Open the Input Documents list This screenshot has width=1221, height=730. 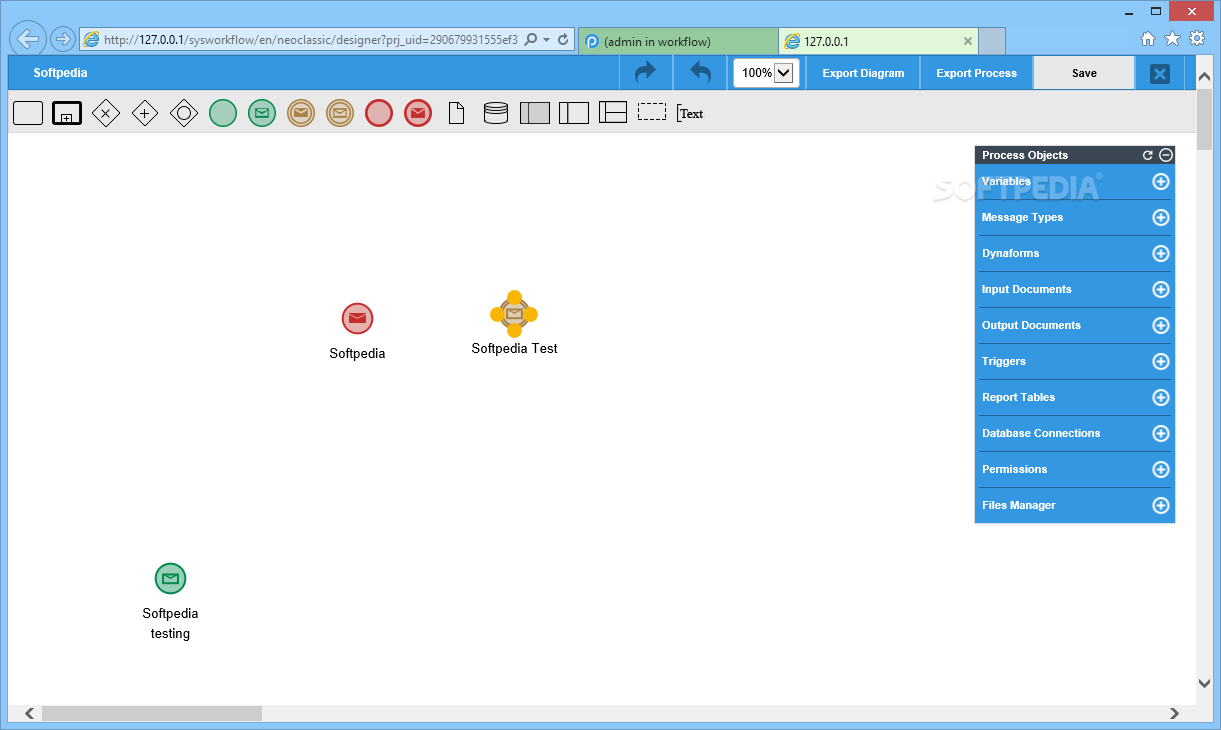click(x=1026, y=289)
